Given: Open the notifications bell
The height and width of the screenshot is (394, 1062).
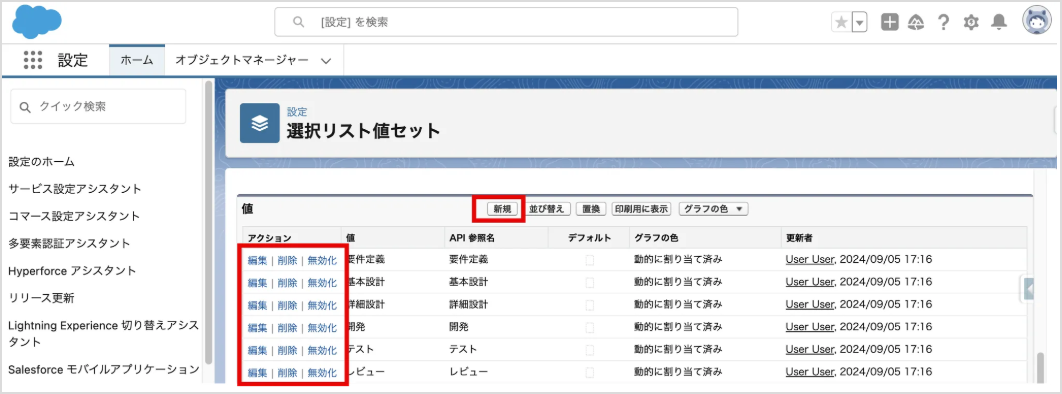Looking at the screenshot, I should click(999, 22).
